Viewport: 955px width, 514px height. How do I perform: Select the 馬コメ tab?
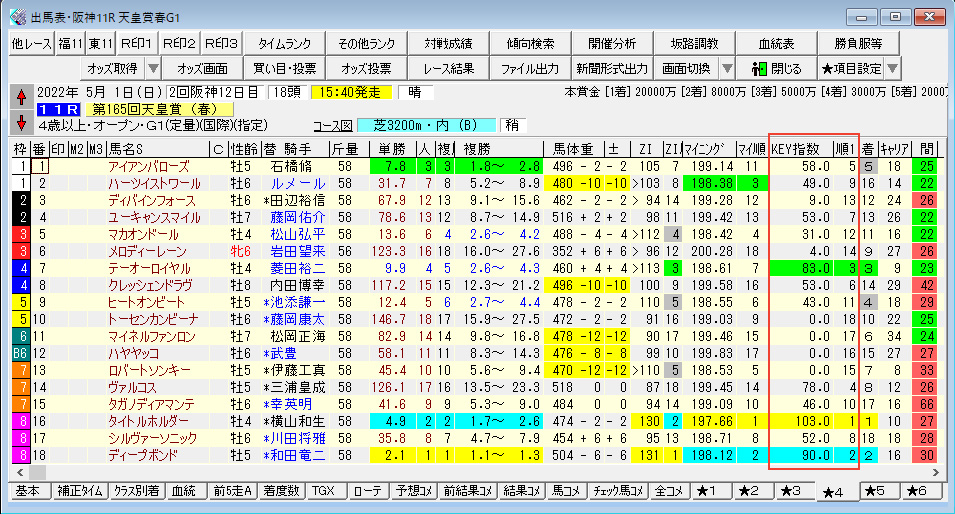pos(566,491)
